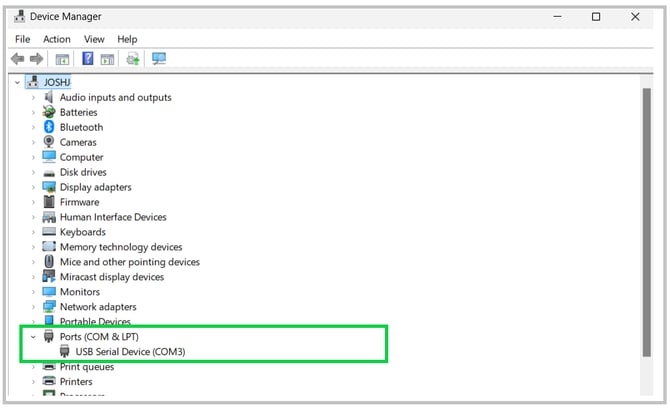The height and width of the screenshot is (409, 670).
Task: Select the Computer label
Action: [82, 157]
